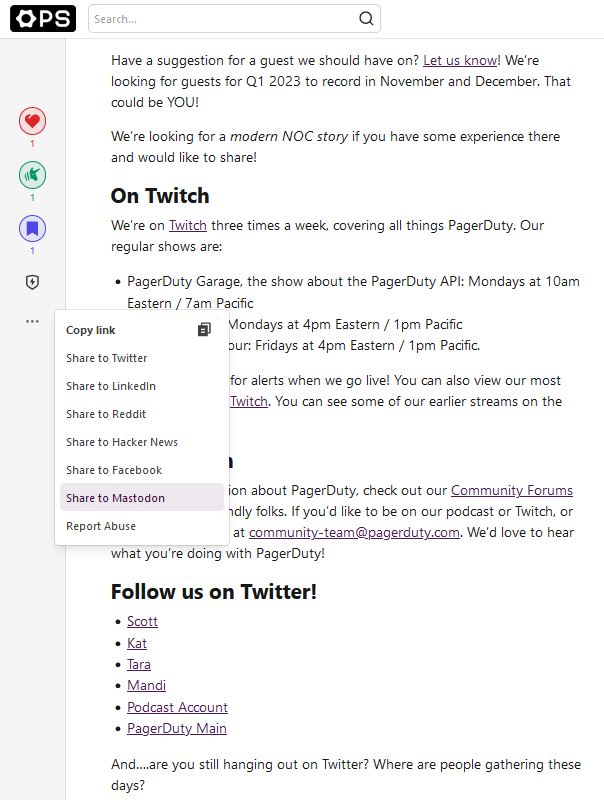The image size is (604, 800).
Task: Open the Podcast Account Twitter link
Action: [x=177, y=707]
